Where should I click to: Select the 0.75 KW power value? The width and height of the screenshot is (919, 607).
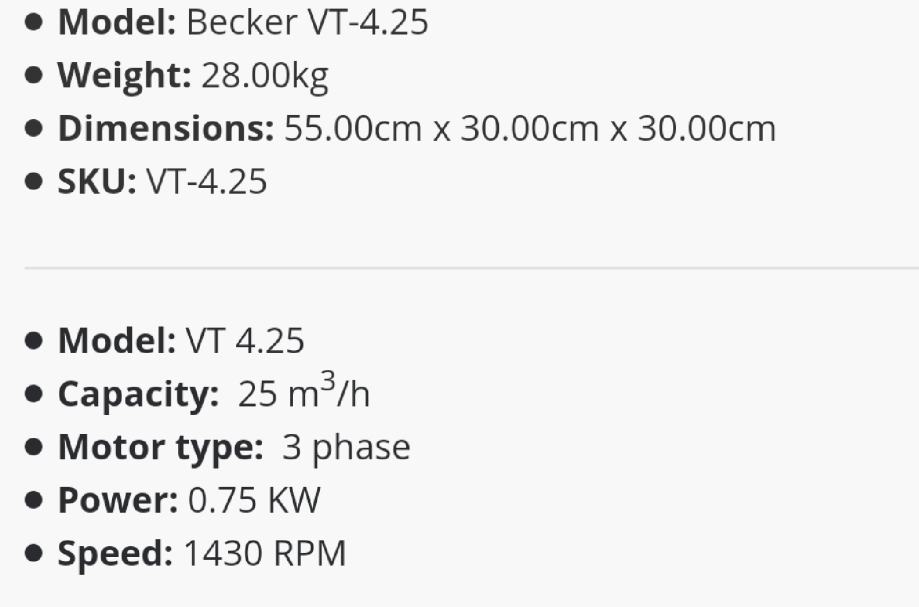tap(254, 500)
